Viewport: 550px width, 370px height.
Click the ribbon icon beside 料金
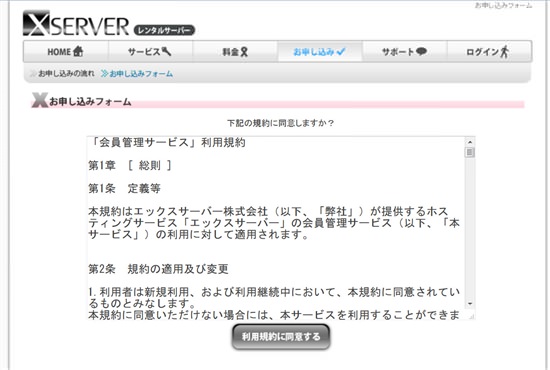tap(244, 52)
